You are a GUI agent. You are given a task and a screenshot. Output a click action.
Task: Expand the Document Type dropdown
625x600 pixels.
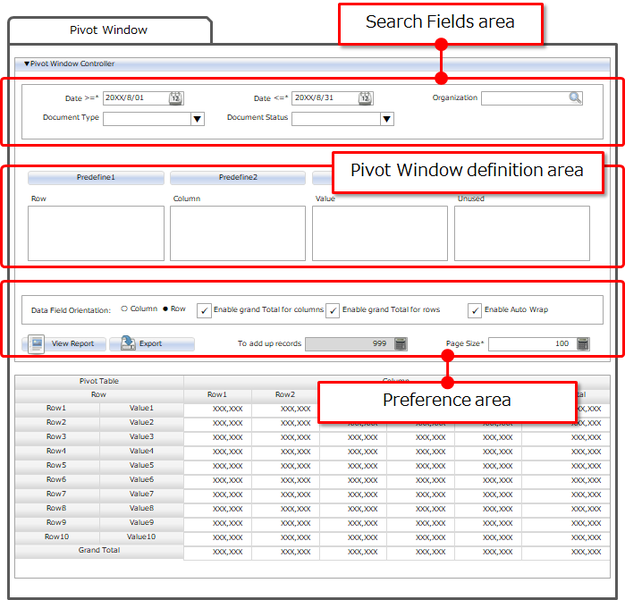[x=197, y=119]
